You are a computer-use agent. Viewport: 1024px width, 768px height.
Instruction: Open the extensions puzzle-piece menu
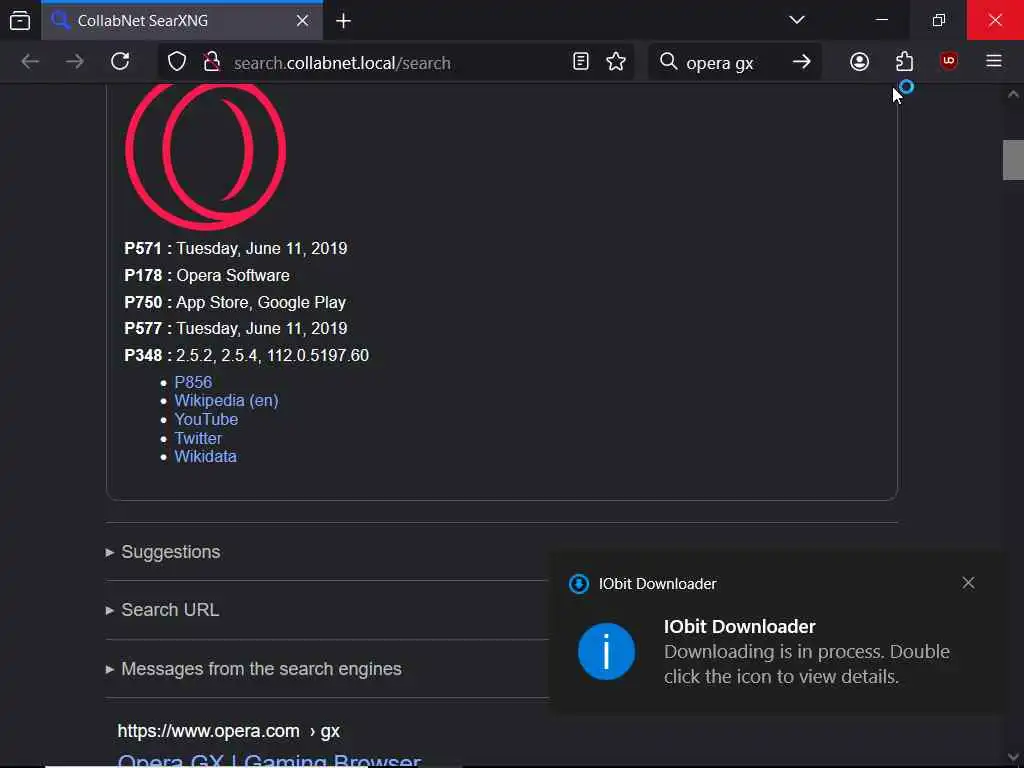(904, 62)
